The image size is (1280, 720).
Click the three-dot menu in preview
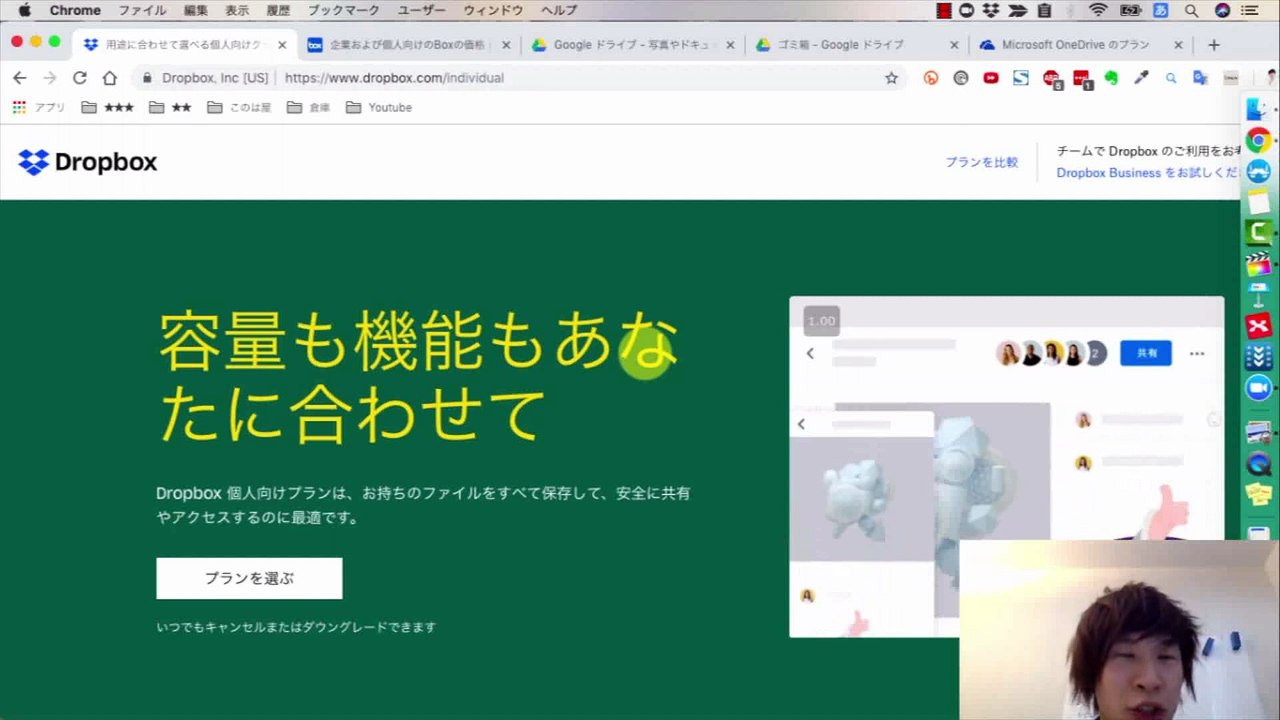pos(1197,353)
